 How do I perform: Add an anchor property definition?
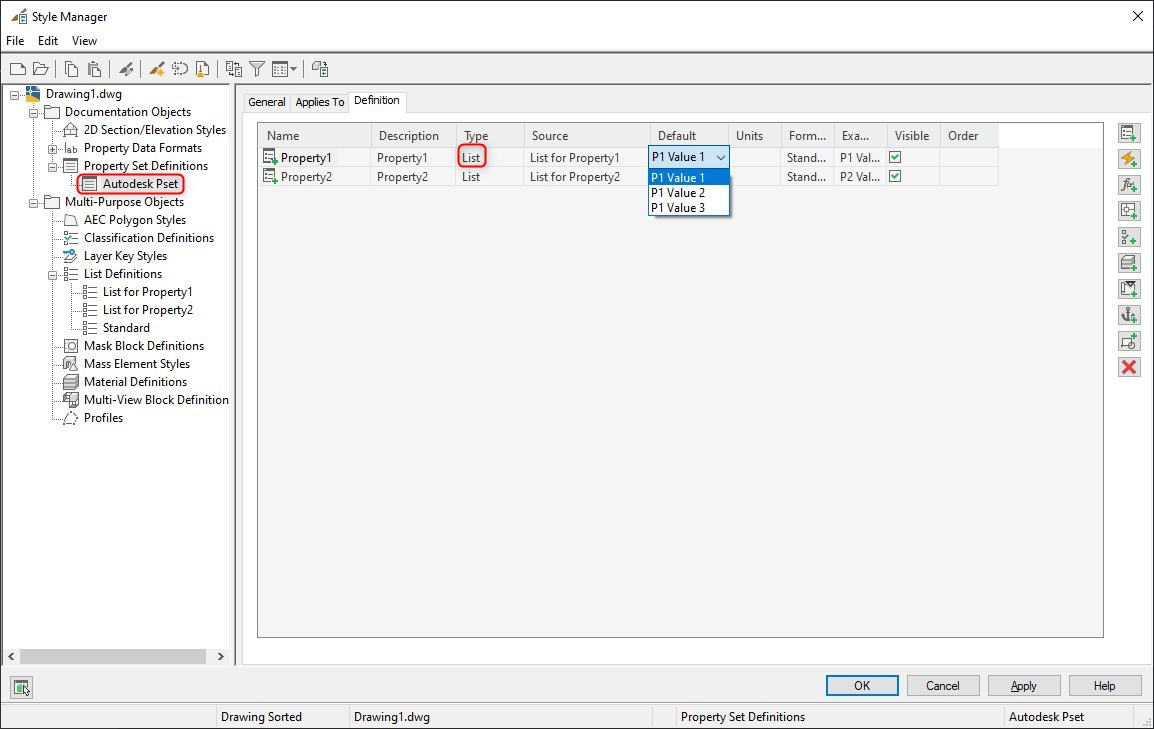click(1129, 315)
